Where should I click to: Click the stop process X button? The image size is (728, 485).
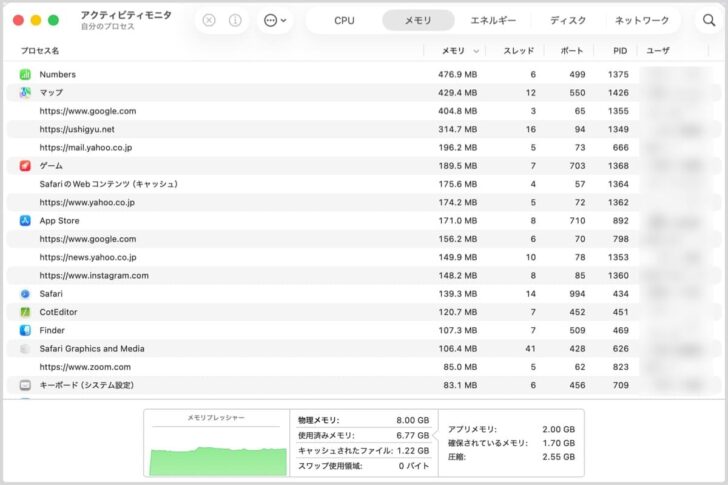pyautogui.click(x=209, y=20)
